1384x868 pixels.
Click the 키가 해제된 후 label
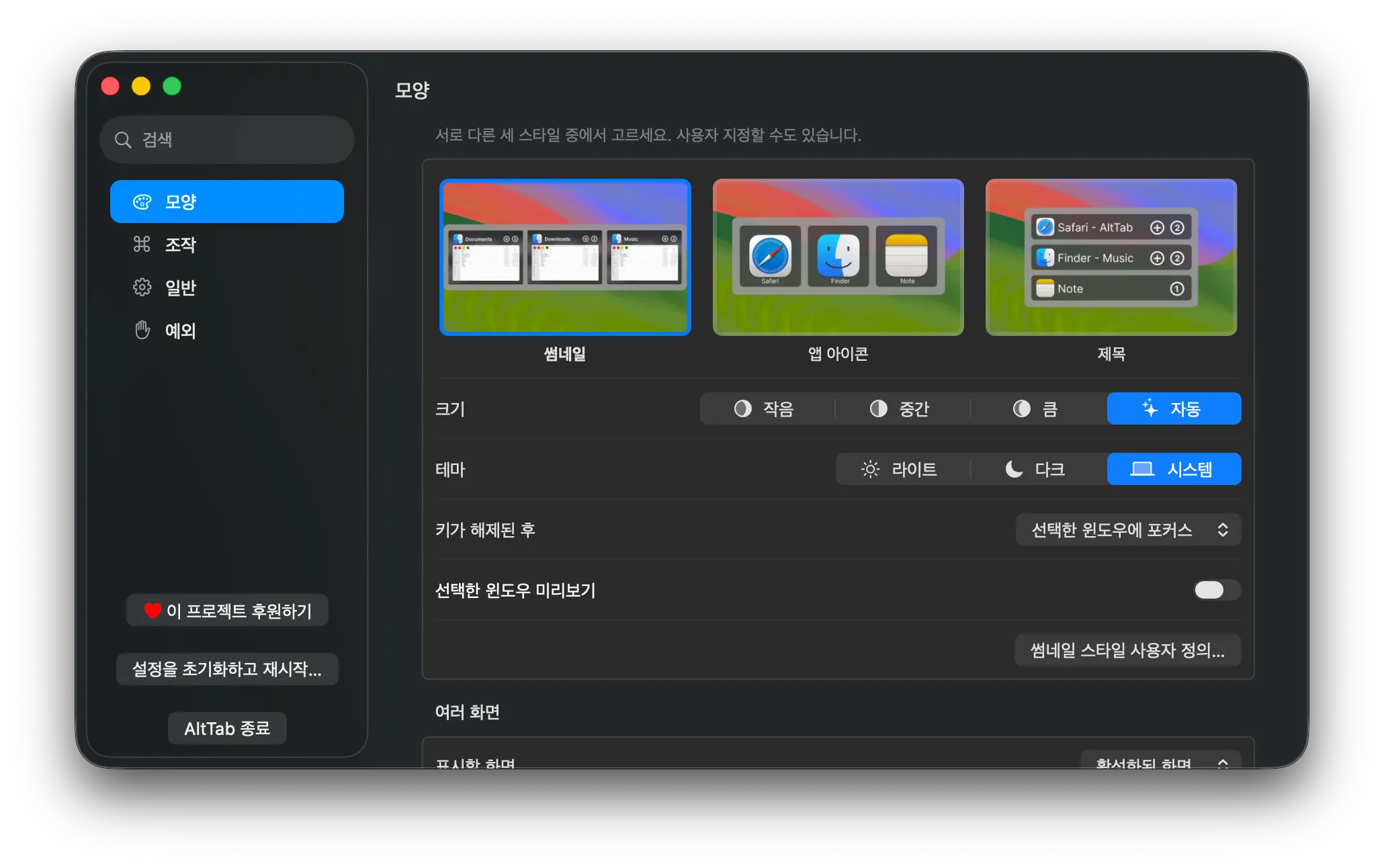pyautogui.click(x=485, y=530)
